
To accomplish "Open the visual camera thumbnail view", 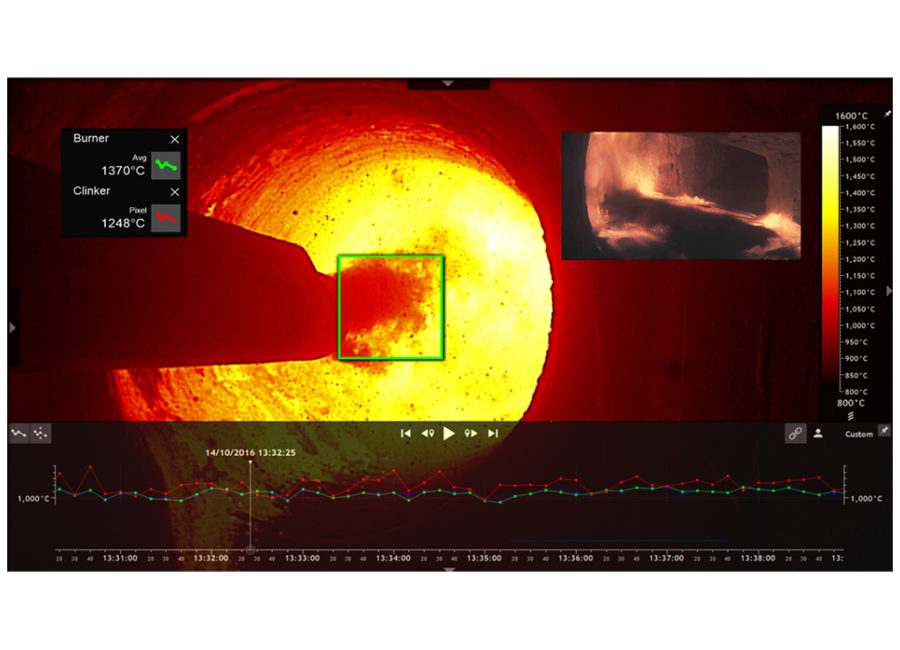I will click(x=680, y=195).
